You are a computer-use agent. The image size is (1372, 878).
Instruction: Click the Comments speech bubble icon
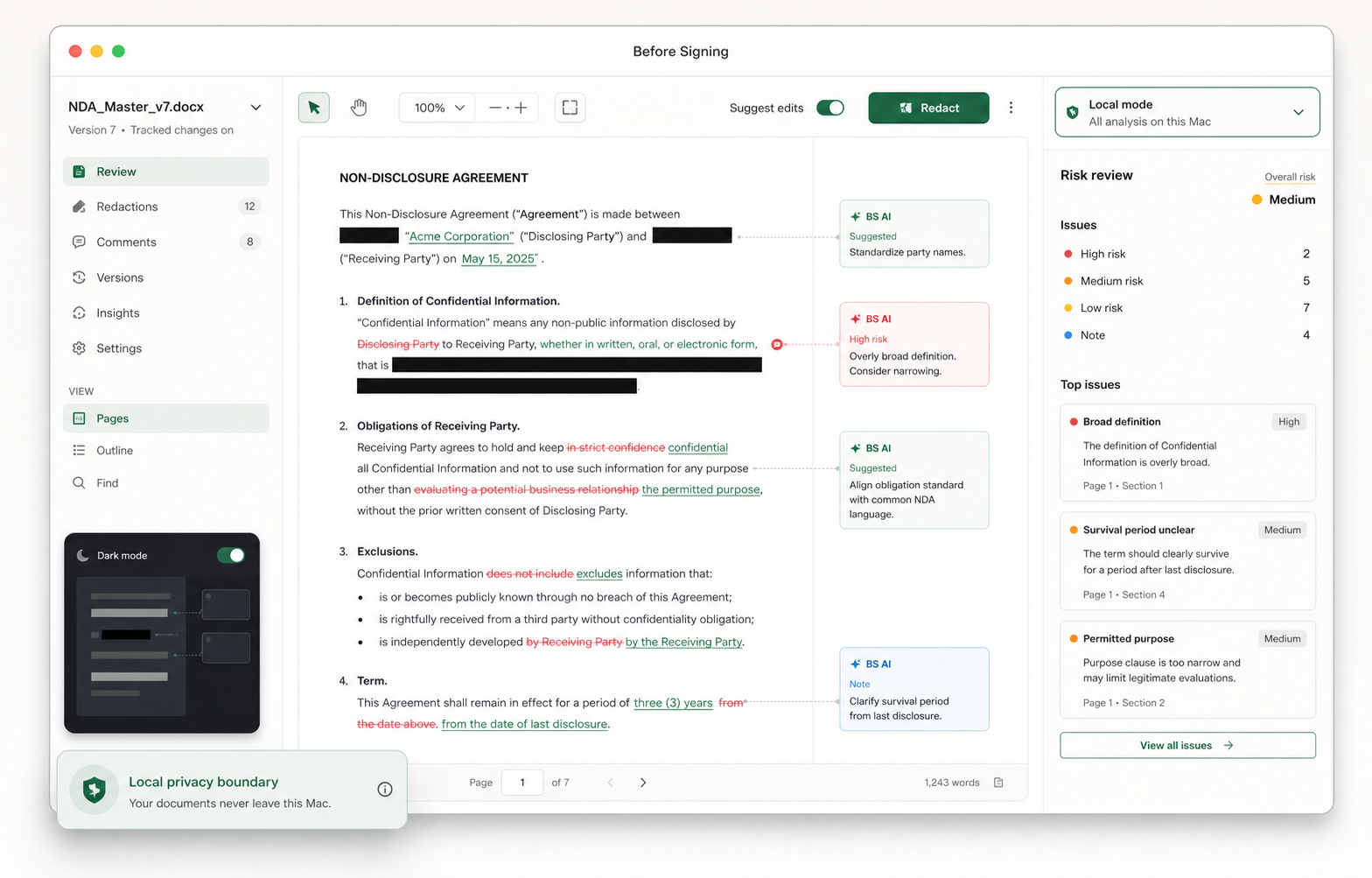coord(79,242)
